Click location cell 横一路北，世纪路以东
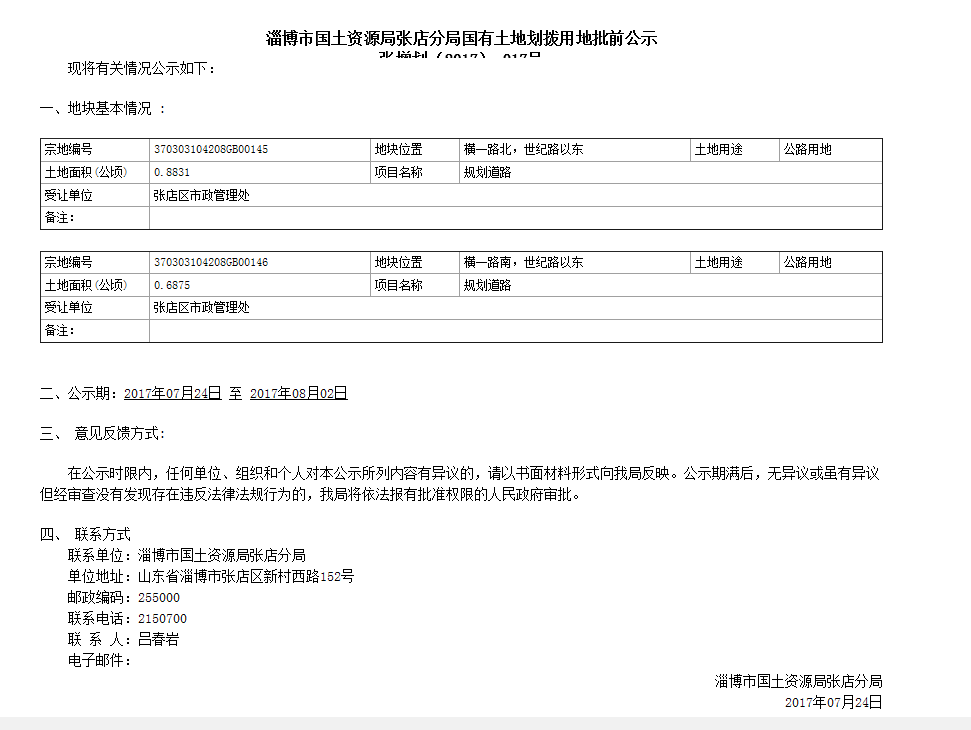Screen dimensions: 971x730 coord(523,149)
